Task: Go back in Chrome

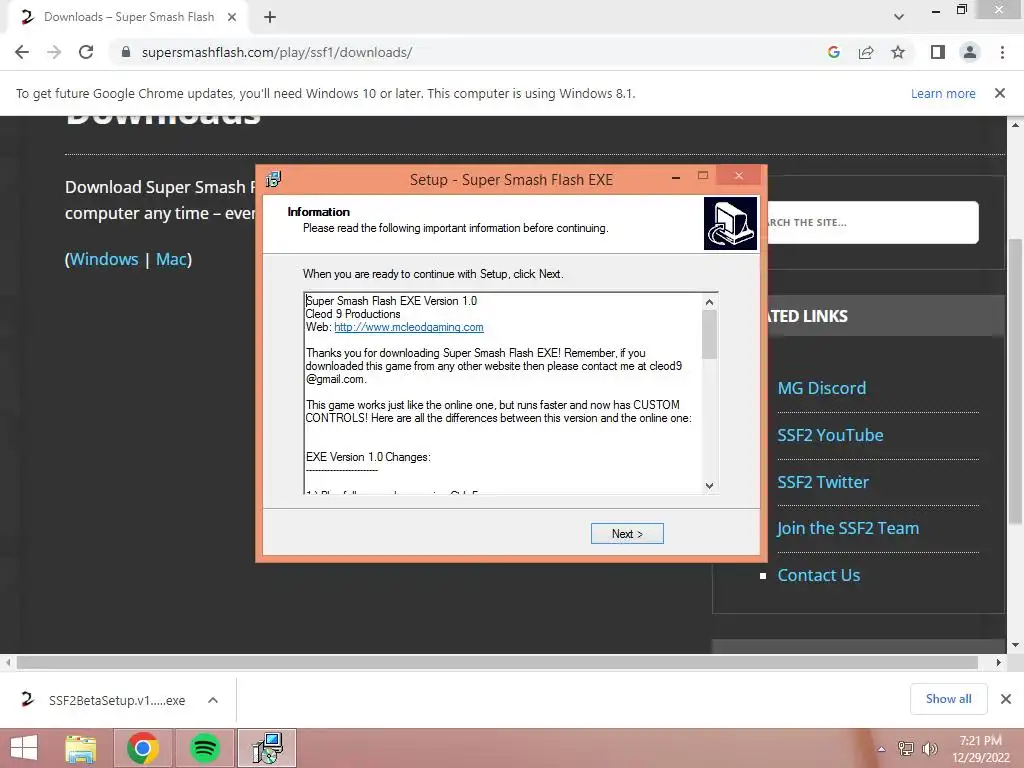Action: point(22,52)
